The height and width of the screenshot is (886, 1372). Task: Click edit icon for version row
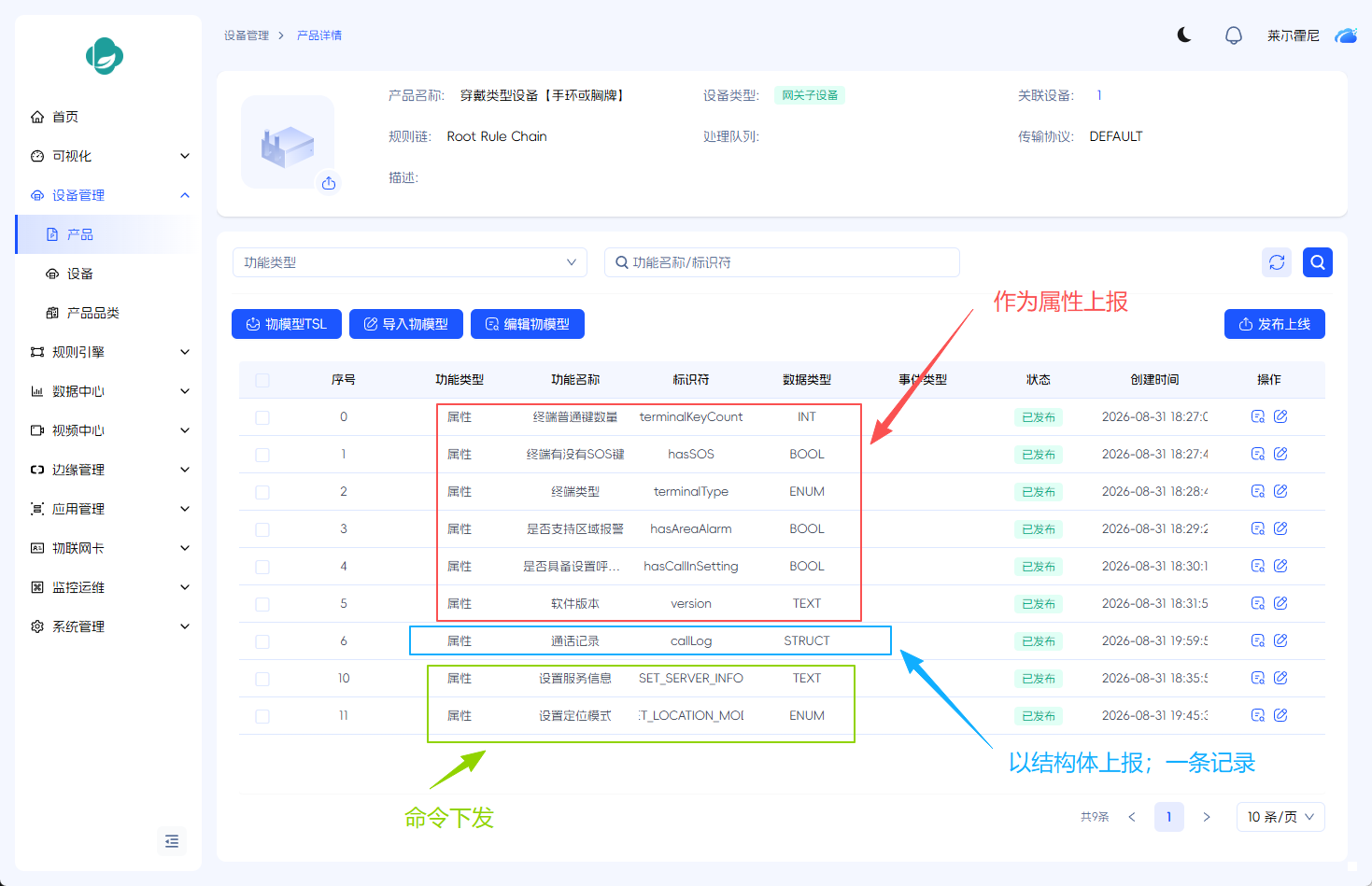(x=1280, y=603)
